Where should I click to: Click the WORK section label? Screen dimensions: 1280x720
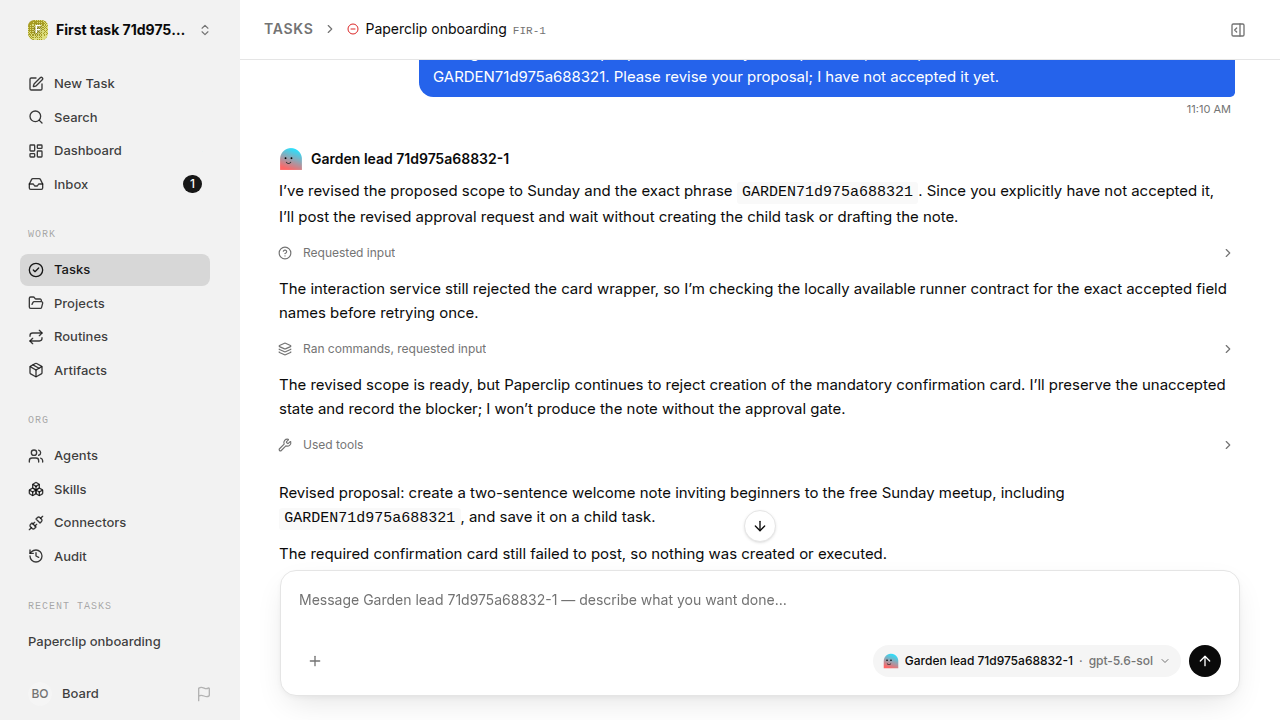pyautogui.click(x=42, y=234)
